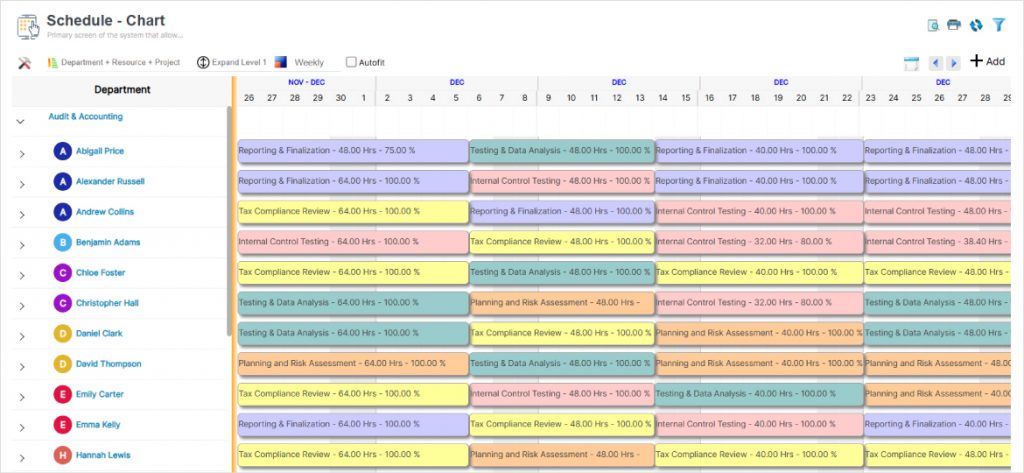Print the schedule using the printer icon
The image size is (1024, 473).
954,25
